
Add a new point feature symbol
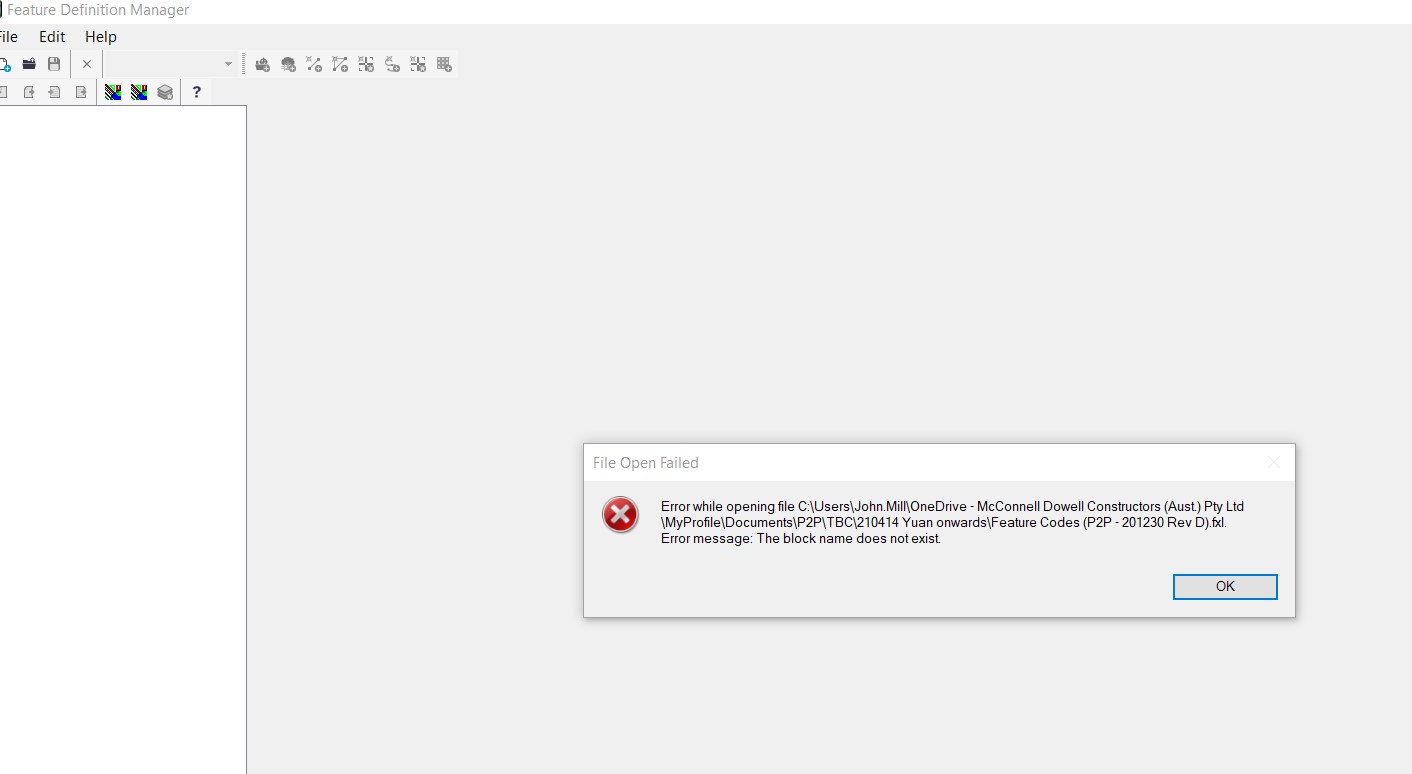point(262,63)
